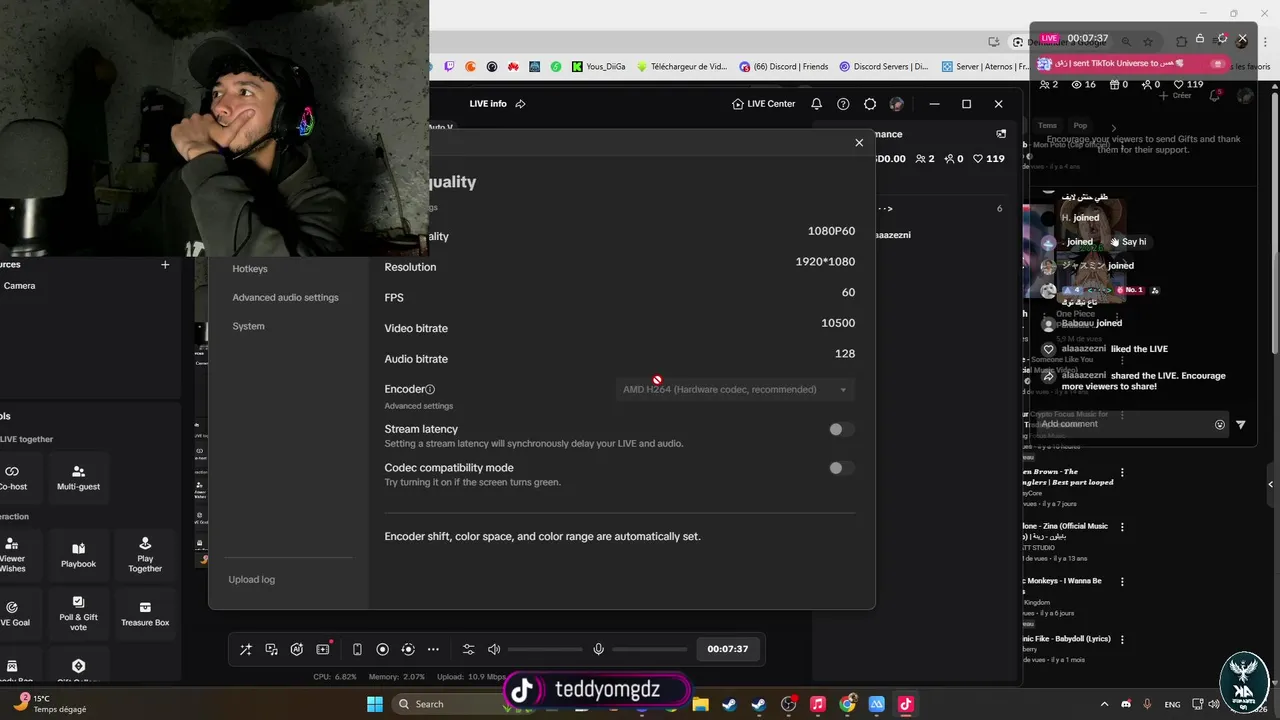1280x720 pixels.
Task: Open the Treasure Box tool
Action: (x=145, y=613)
